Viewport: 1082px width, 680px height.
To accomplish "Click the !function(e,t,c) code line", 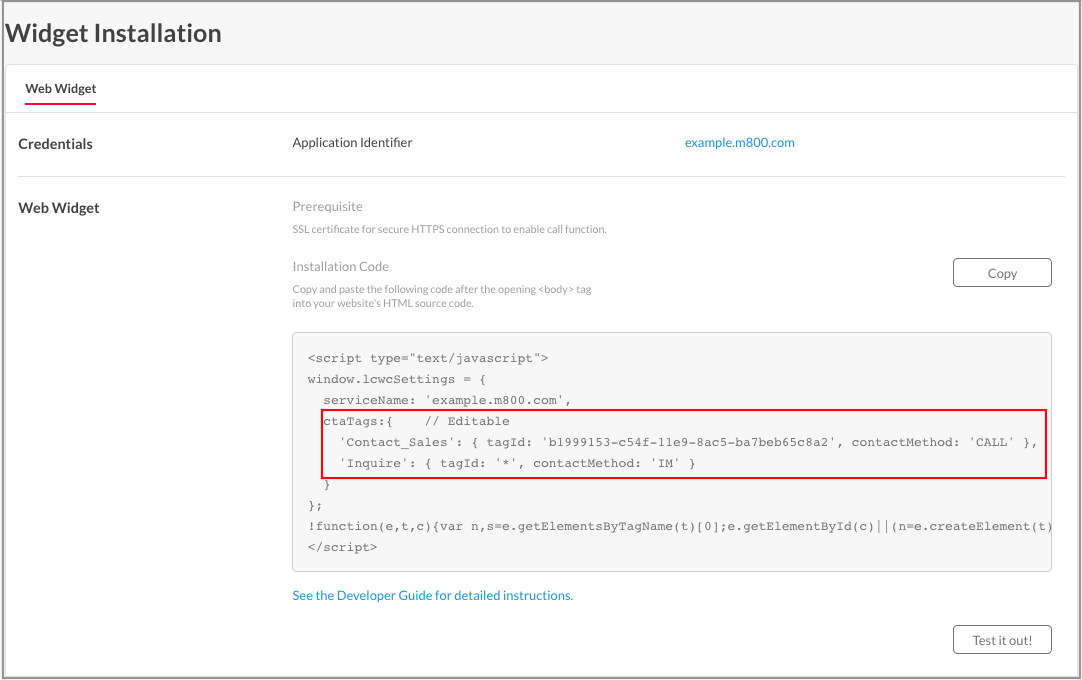I will tap(680, 526).
